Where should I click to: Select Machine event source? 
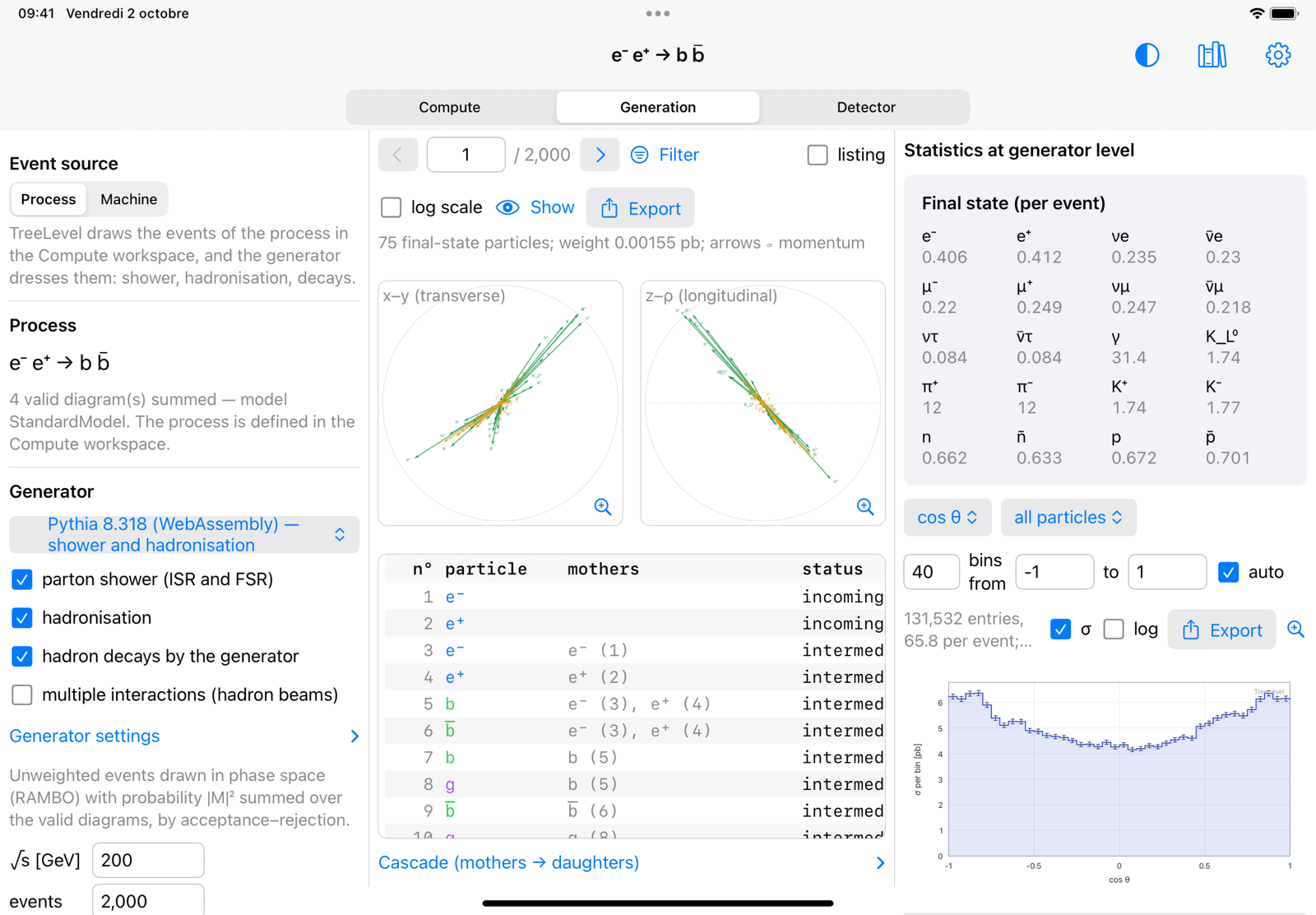tap(128, 199)
